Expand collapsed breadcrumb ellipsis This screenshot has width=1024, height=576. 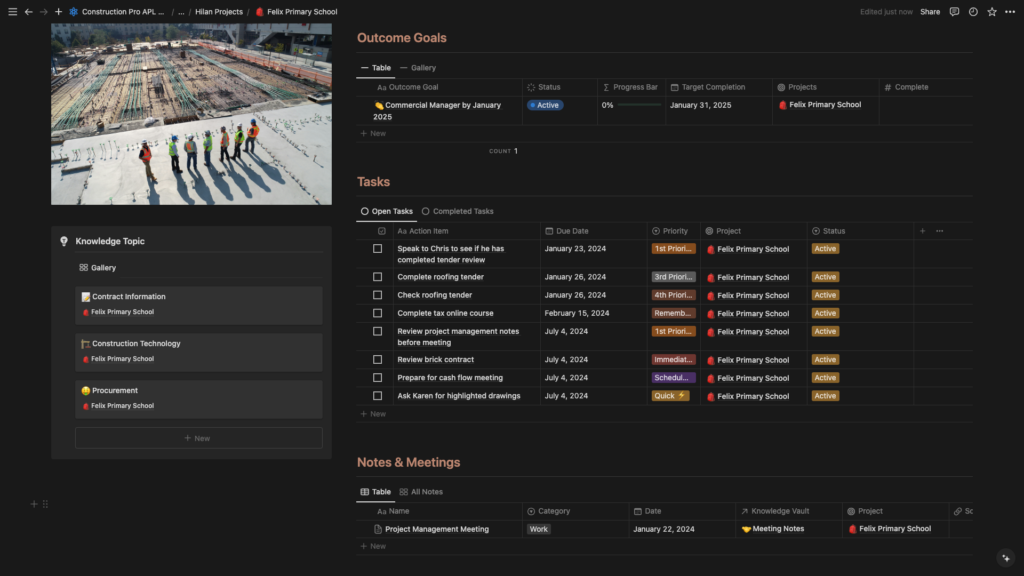181,12
